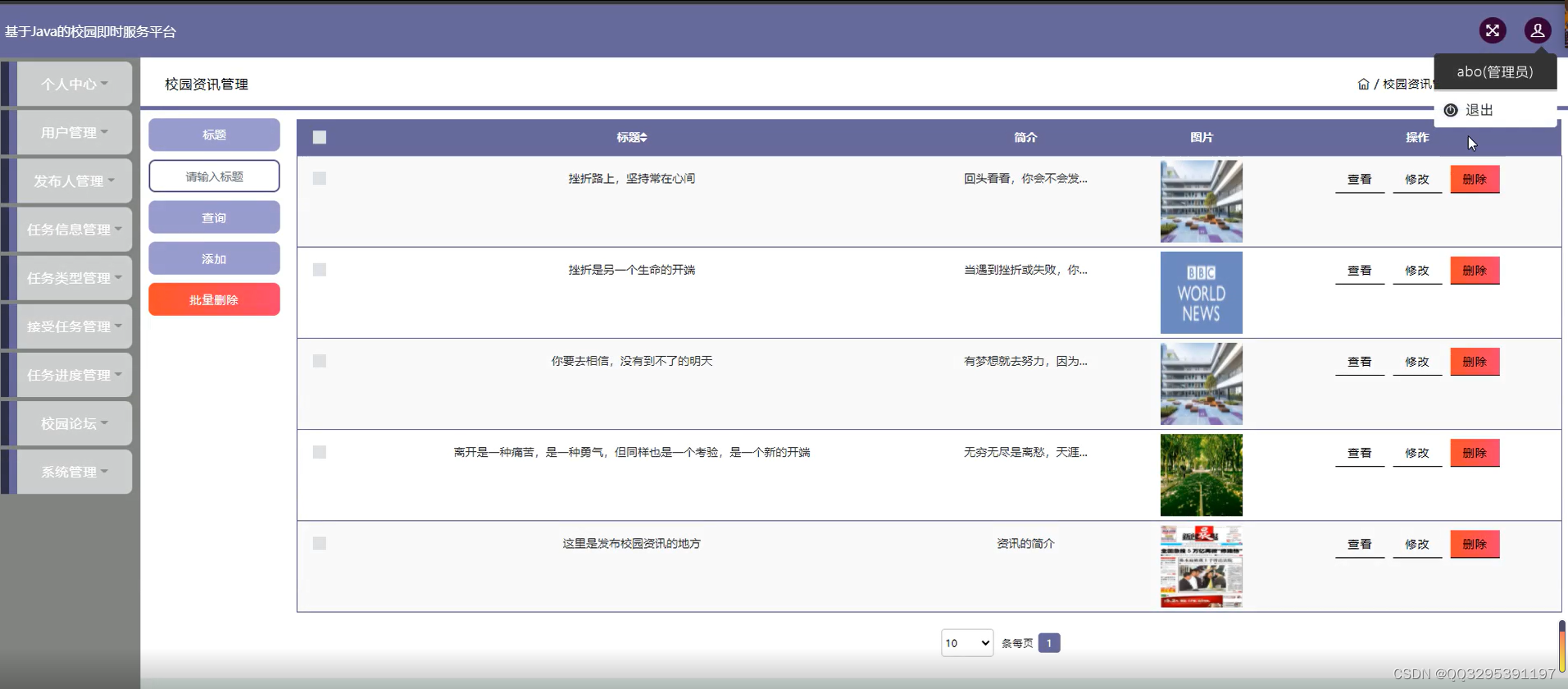Image resolution: width=1568 pixels, height=689 pixels.
Task: Open the page size dropdown showing 10
Action: [967, 643]
